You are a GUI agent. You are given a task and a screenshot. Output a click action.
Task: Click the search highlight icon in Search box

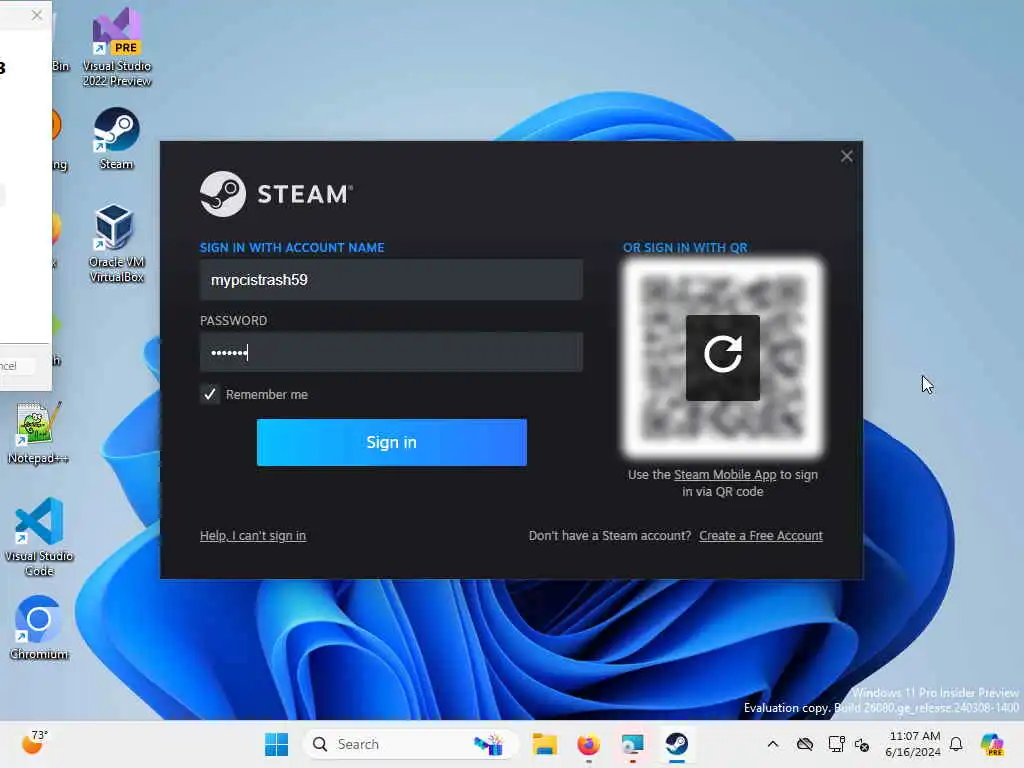[x=488, y=744]
